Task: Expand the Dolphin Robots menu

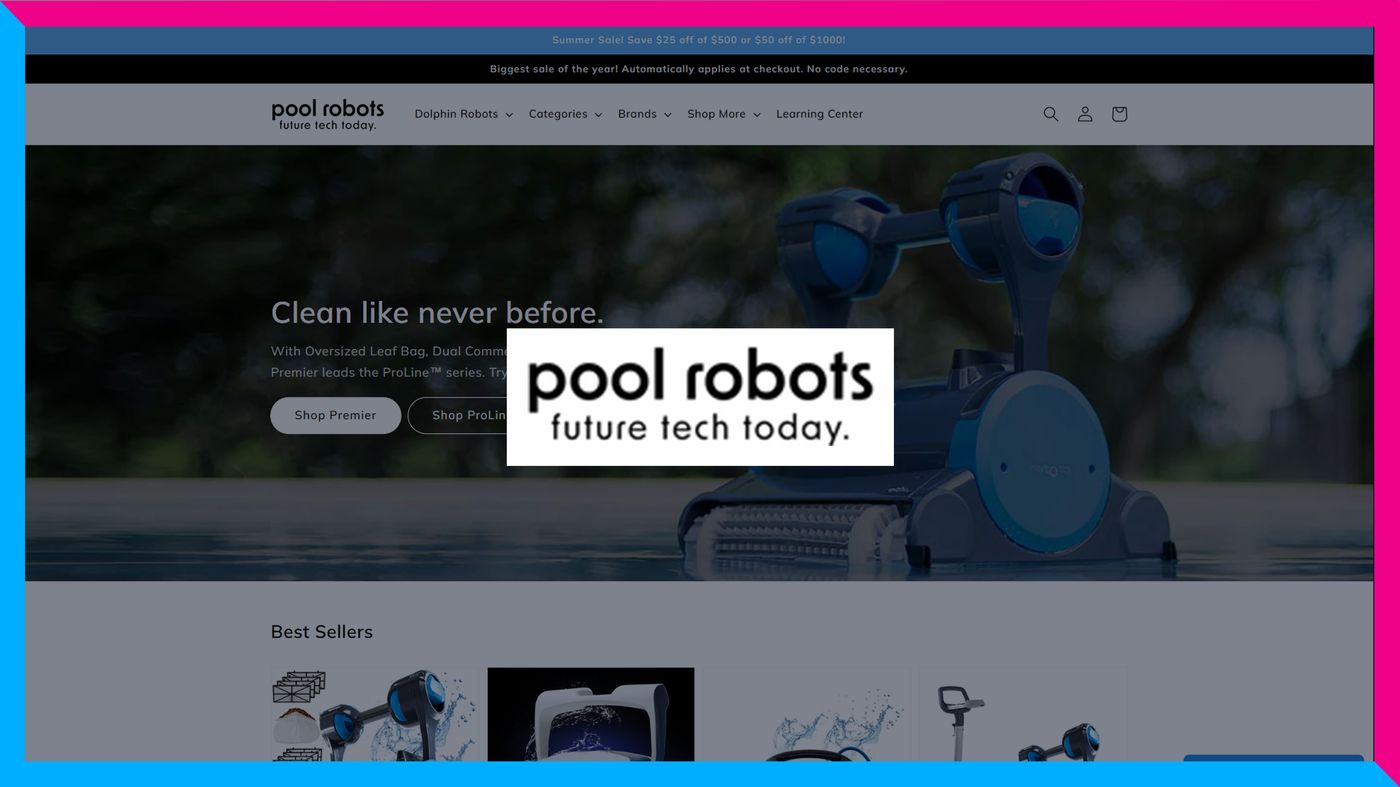Action: pos(464,114)
